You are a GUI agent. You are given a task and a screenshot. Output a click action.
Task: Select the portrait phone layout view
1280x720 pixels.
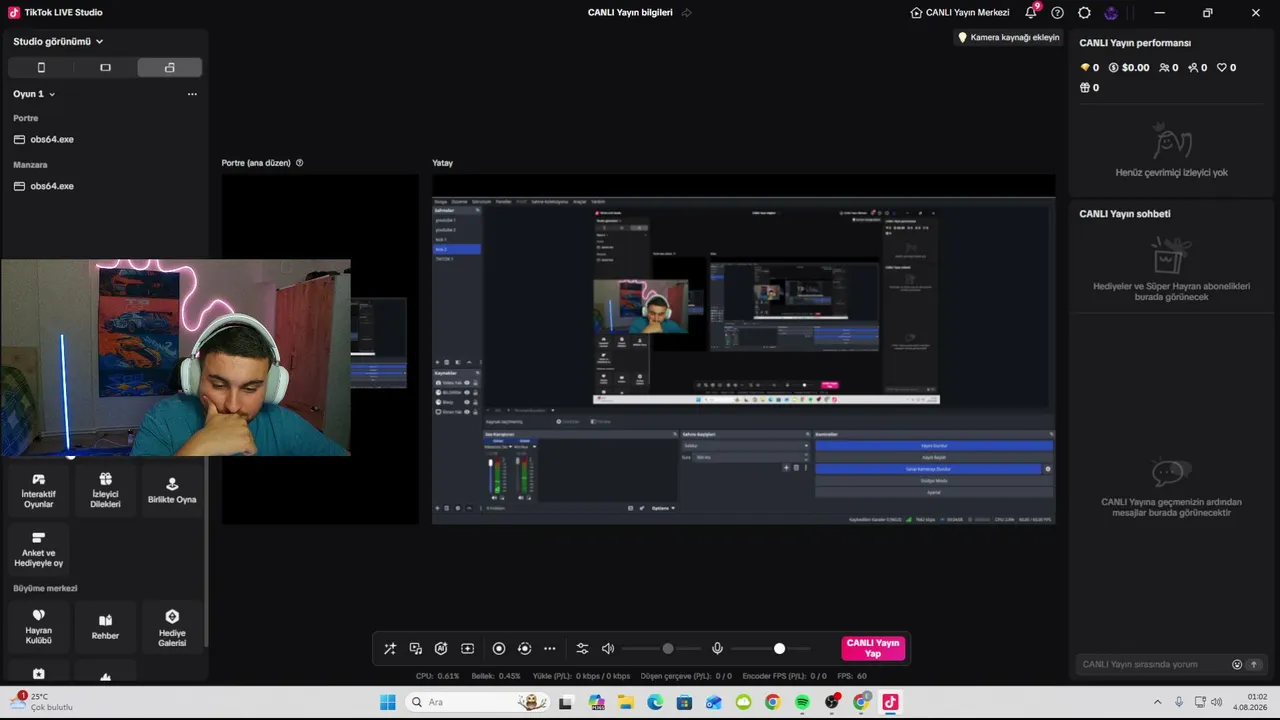click(x=41, y=68)
